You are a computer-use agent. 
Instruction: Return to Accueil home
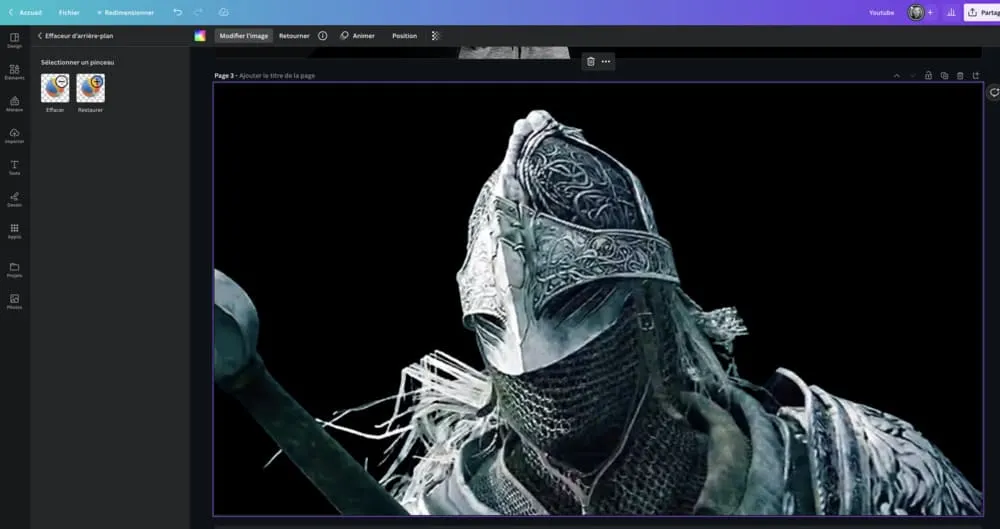point(26,12)
